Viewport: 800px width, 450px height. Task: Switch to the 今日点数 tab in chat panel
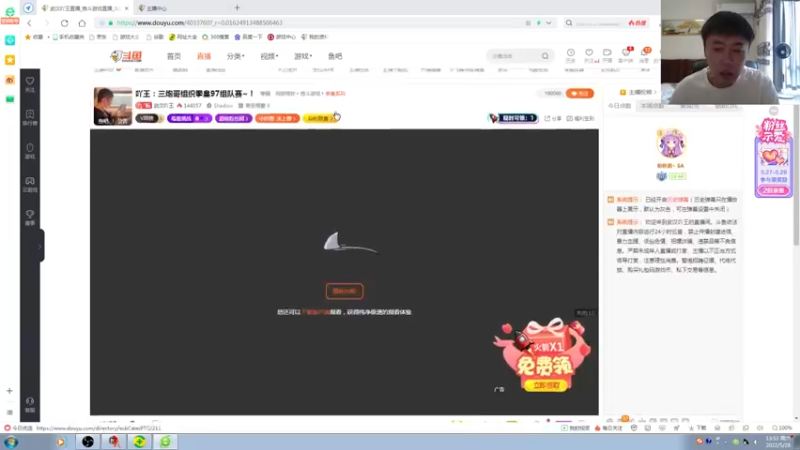619,106
